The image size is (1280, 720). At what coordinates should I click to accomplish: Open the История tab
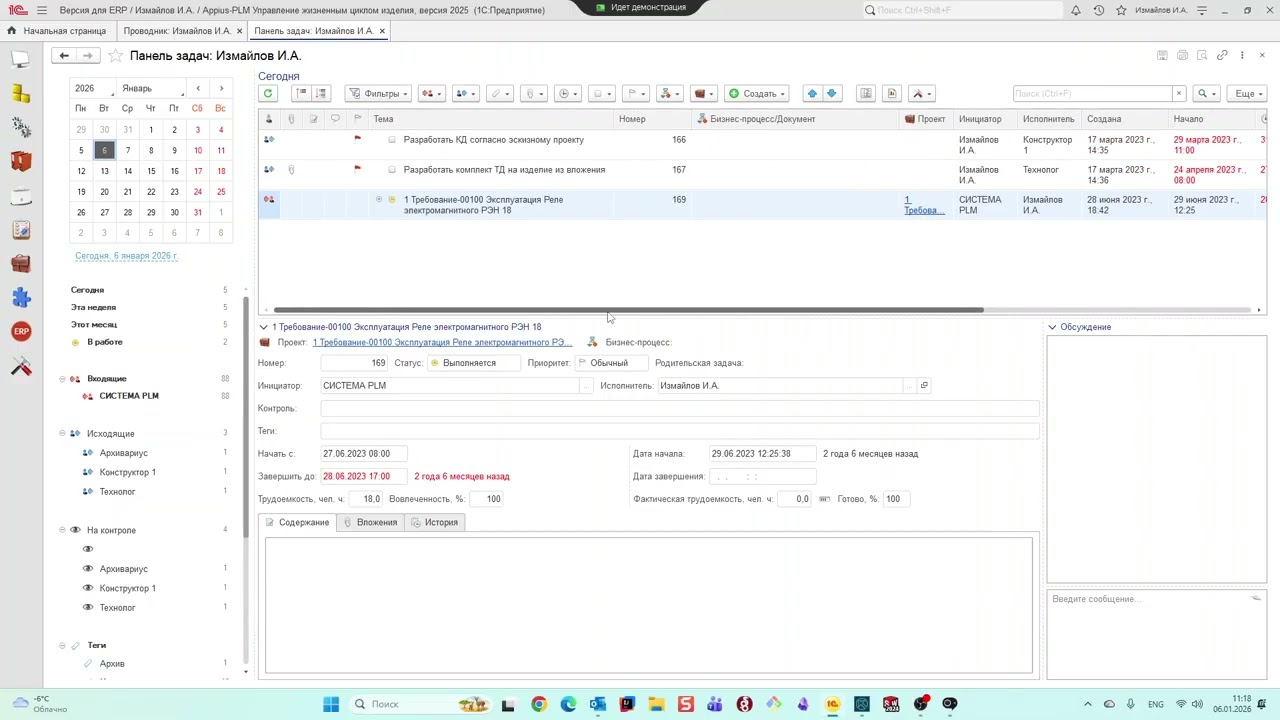pos(434,522)
